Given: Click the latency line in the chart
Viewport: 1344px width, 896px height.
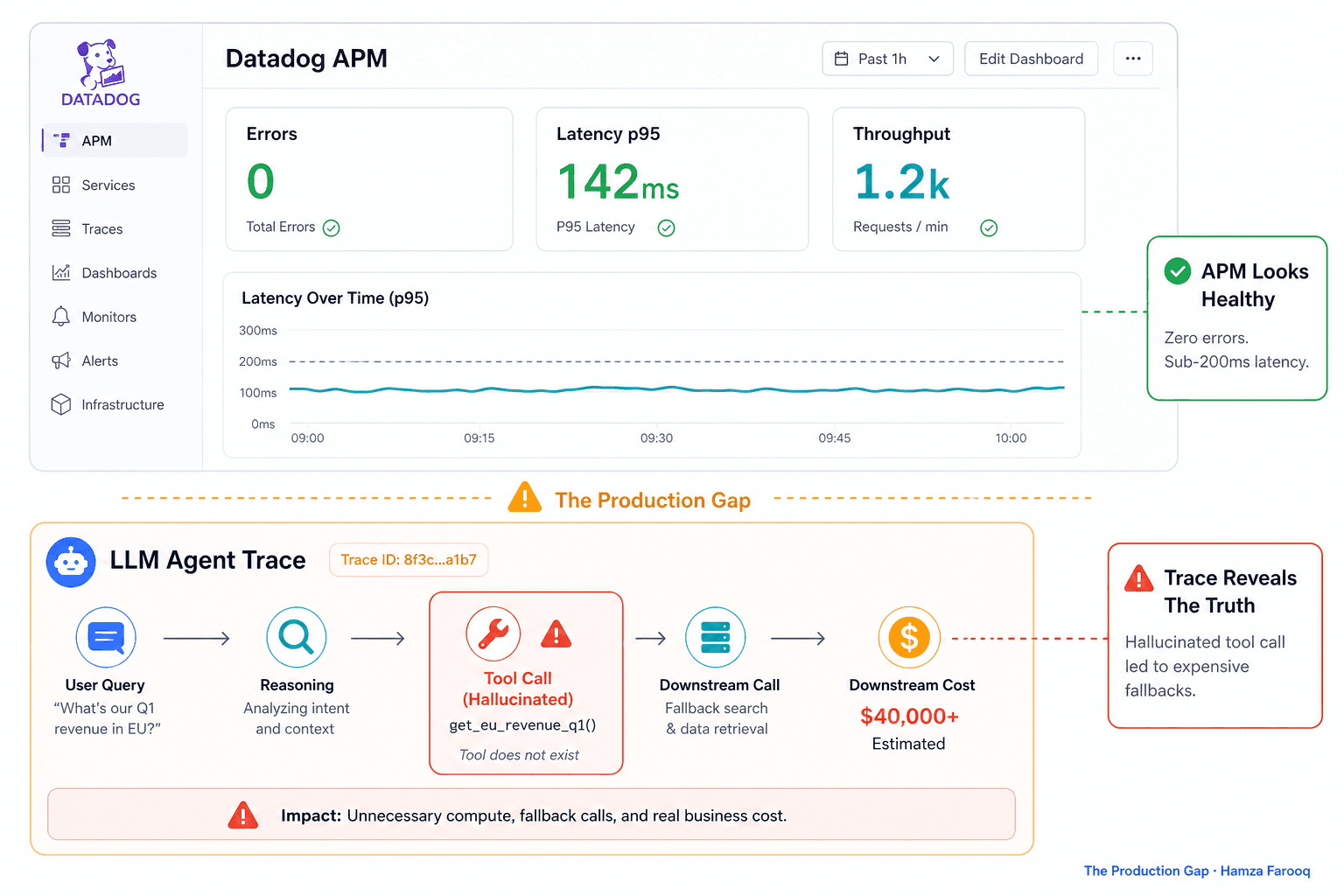Looking at the screenshot, I should tap(676, 388).
